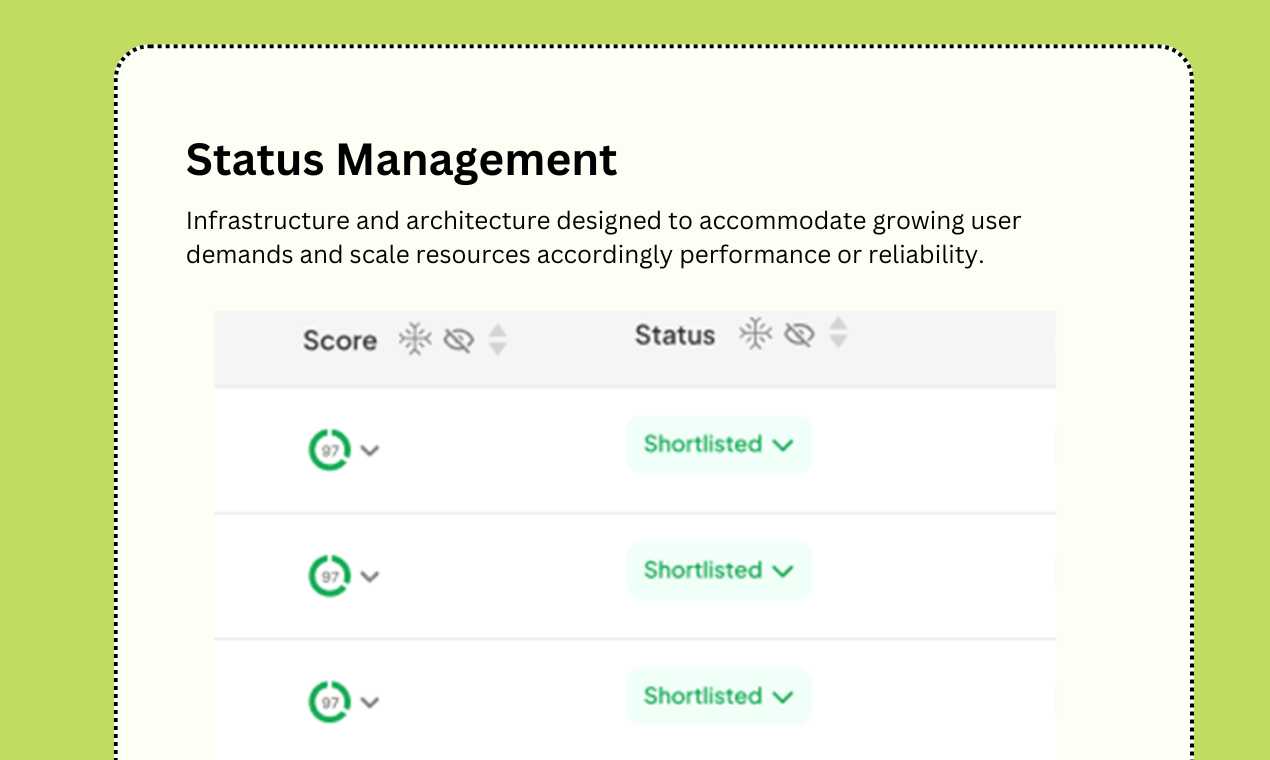The width and height of the screenshot is (1270, 760).
Task: Click the freeze snowflake icon beside Status
Action: pyautogui.click(x=756, y=334)
